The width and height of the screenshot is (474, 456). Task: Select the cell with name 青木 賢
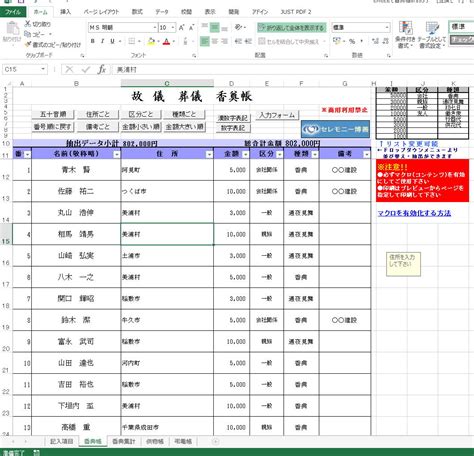point(76,170)
